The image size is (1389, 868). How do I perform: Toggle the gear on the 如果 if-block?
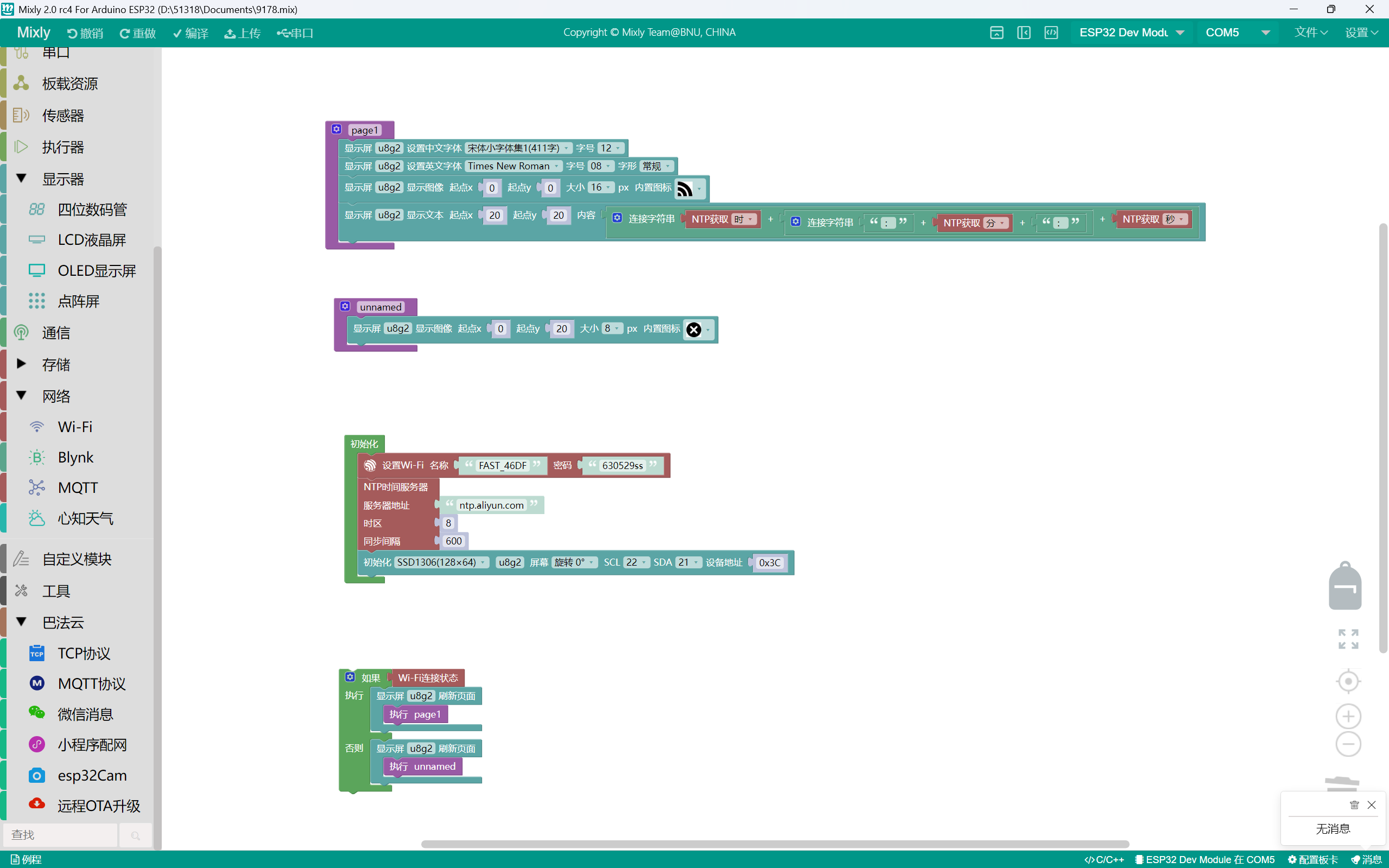click(x=350, y=677)
